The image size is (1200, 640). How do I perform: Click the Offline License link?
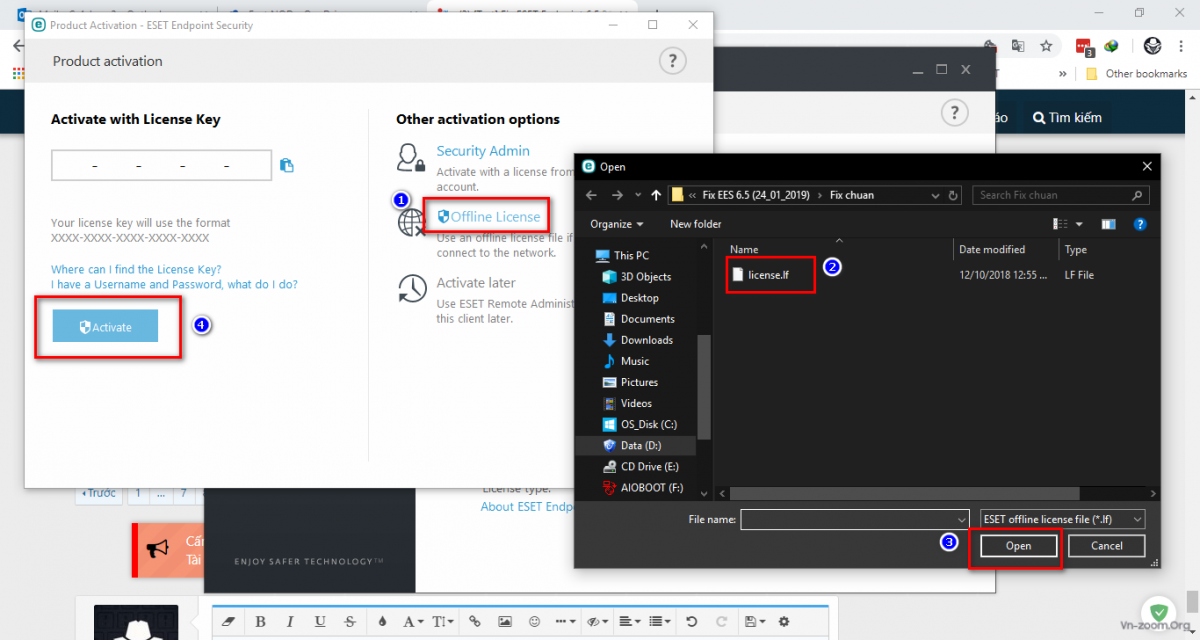pyautogui.click(x=494, y=216)
